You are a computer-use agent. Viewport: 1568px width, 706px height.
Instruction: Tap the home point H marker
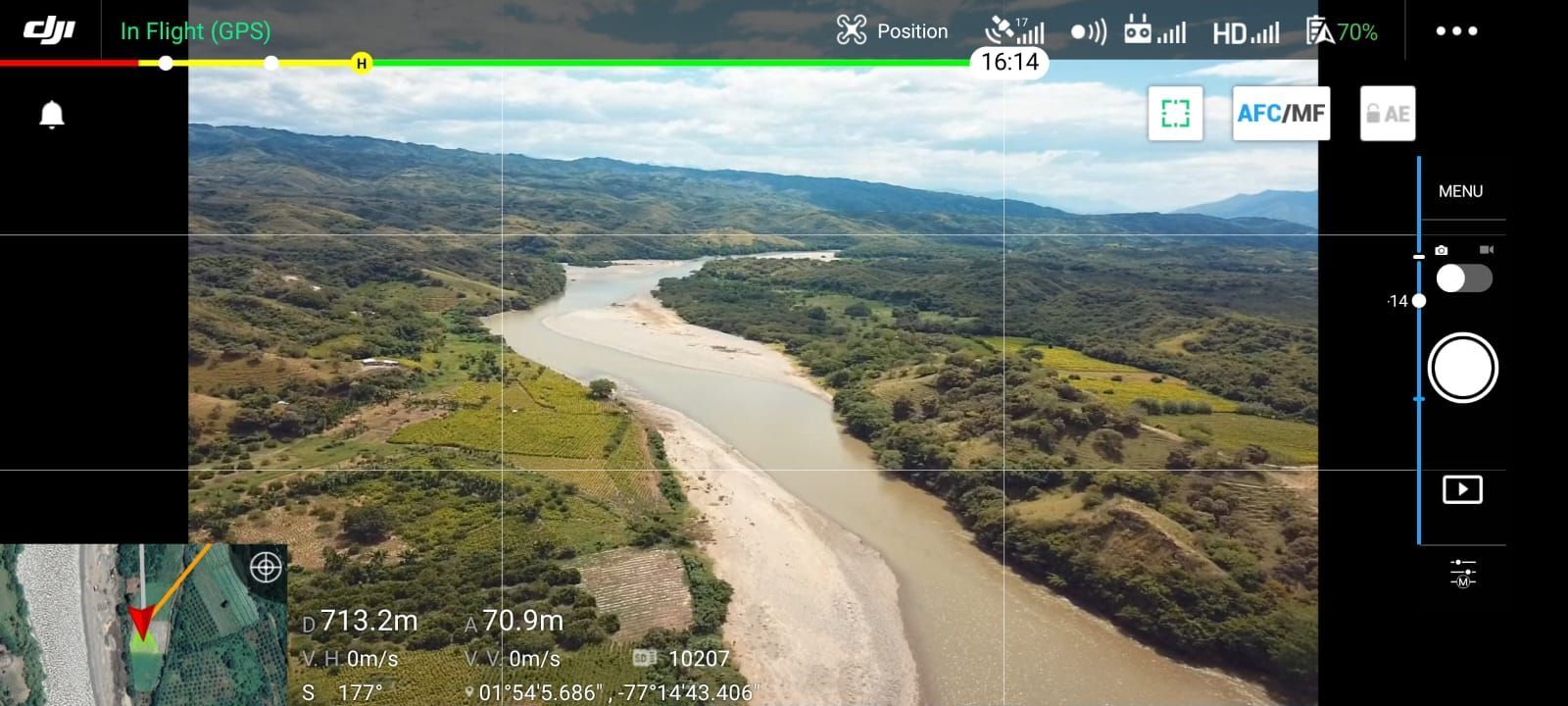(362, 64)
